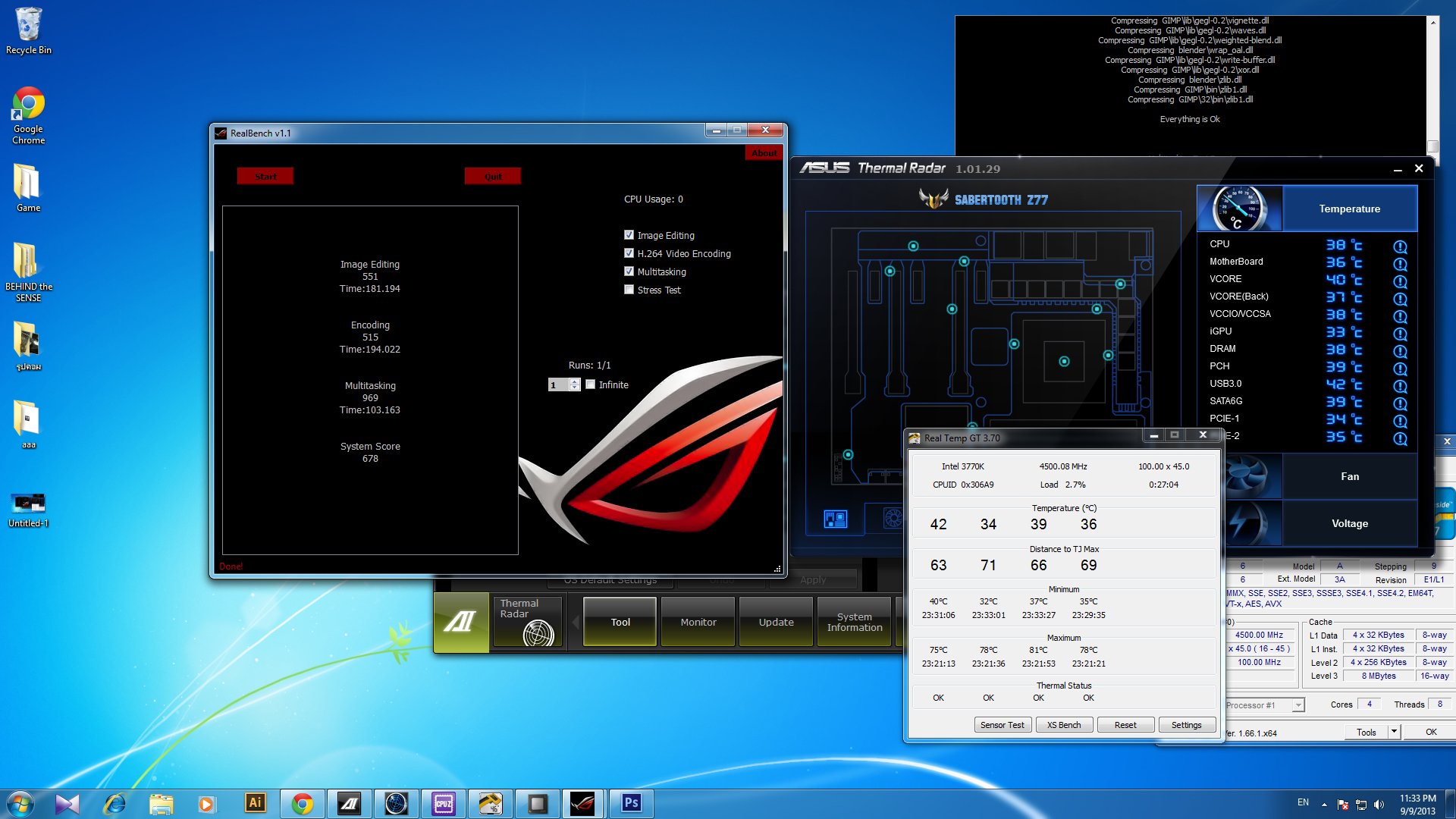Image resolution: width=1456 pixels, height=819 pixels.
Task: Toggle the Infinite runs checkbox
Action: (x=591, y=384)
